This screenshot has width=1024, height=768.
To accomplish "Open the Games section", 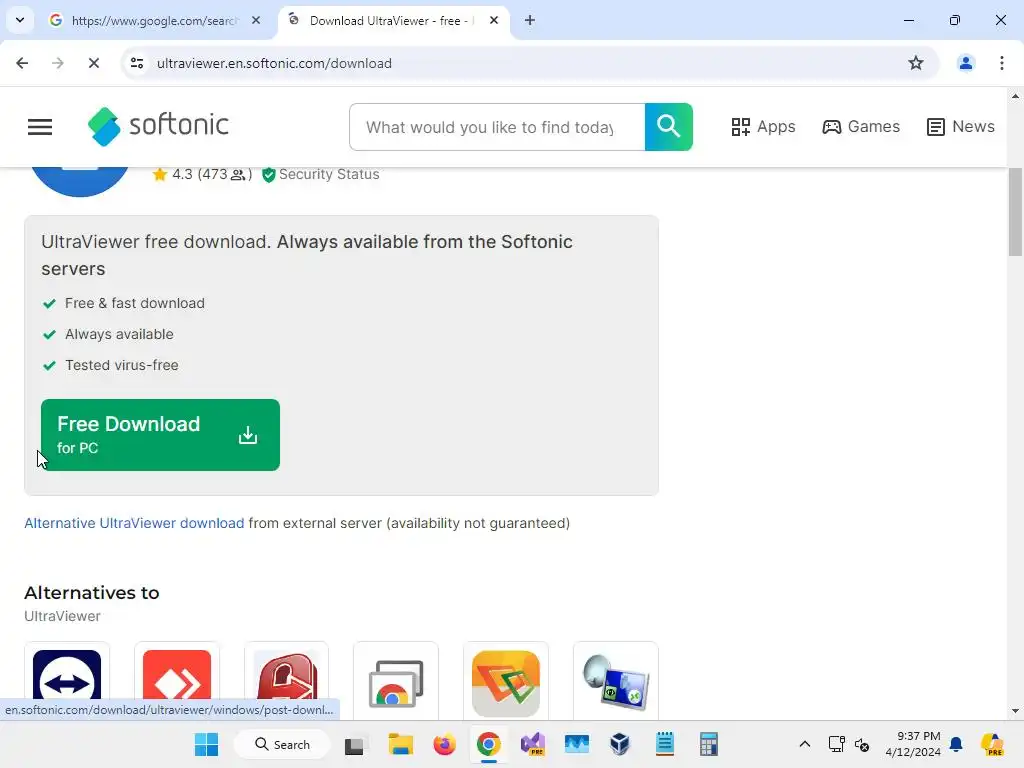I will 861,127.
